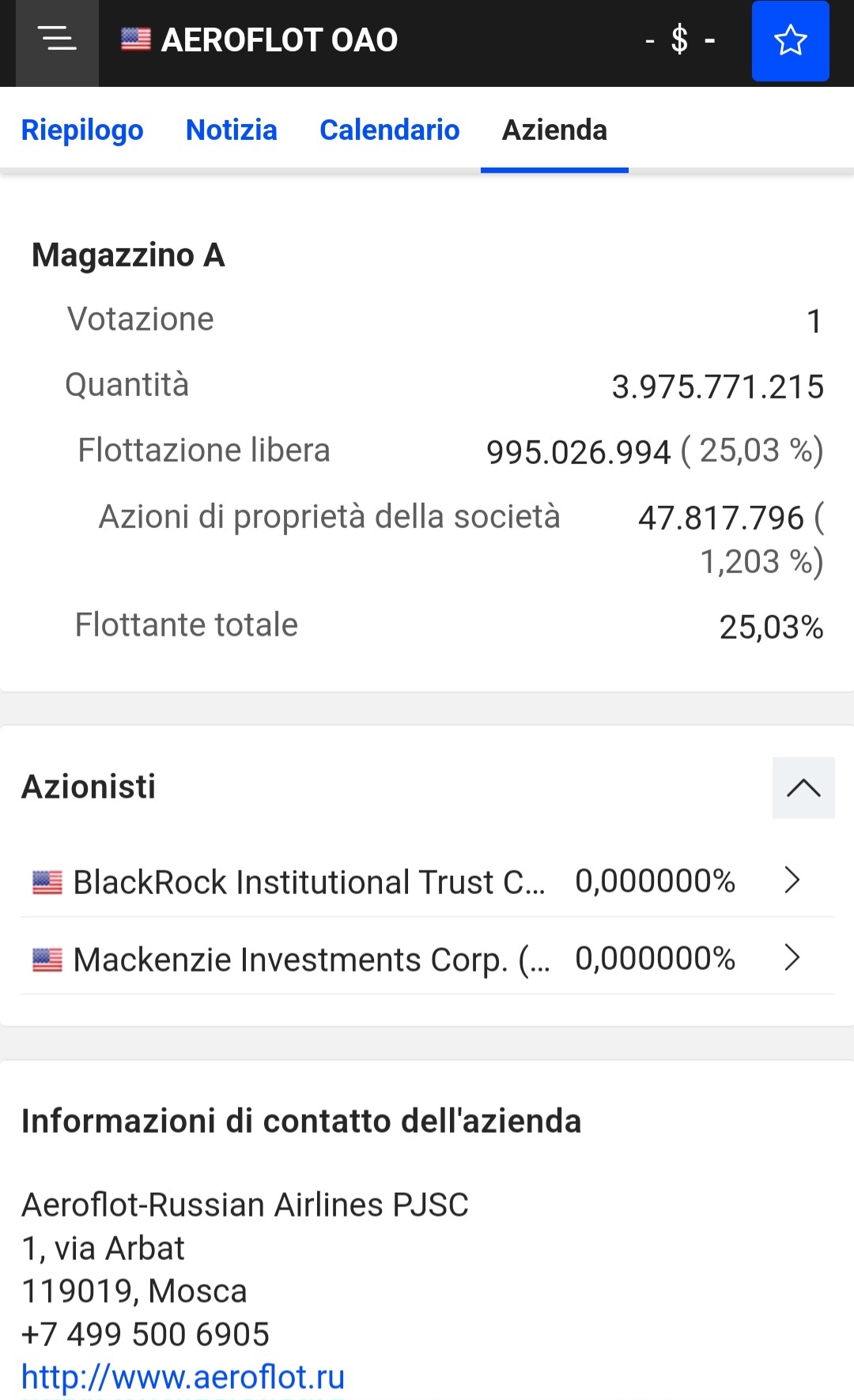Collapse the Azionisti section

point(803,788)
